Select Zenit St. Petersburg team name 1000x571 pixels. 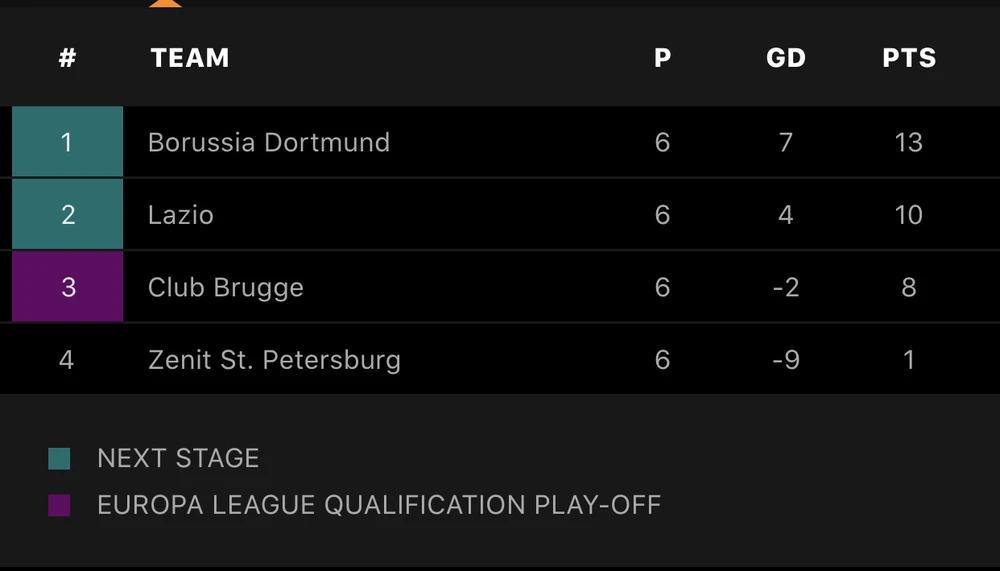click(x=274, y=359)
